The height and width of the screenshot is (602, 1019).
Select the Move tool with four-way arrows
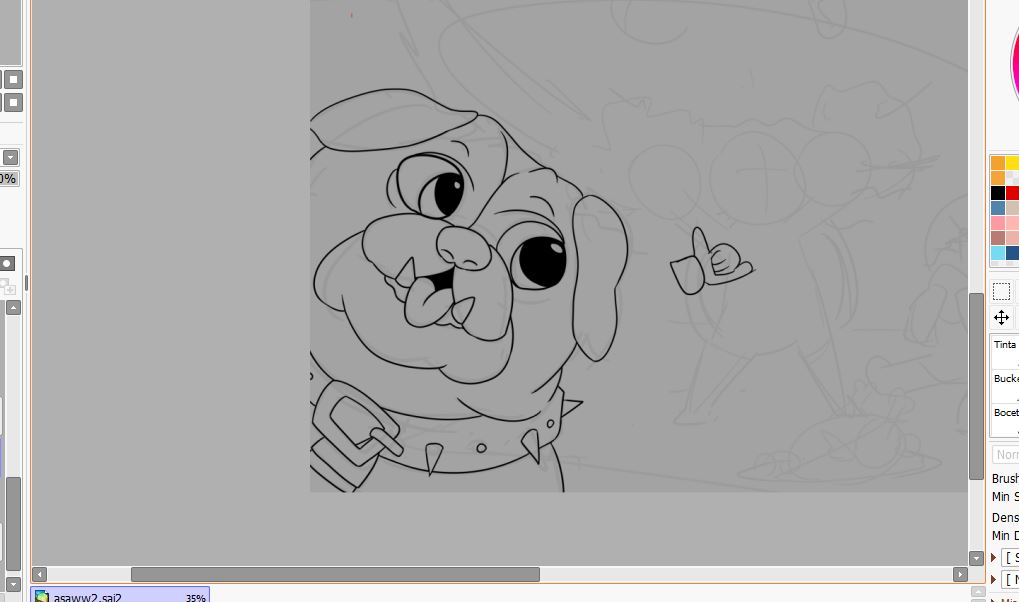coord(1001,318)
